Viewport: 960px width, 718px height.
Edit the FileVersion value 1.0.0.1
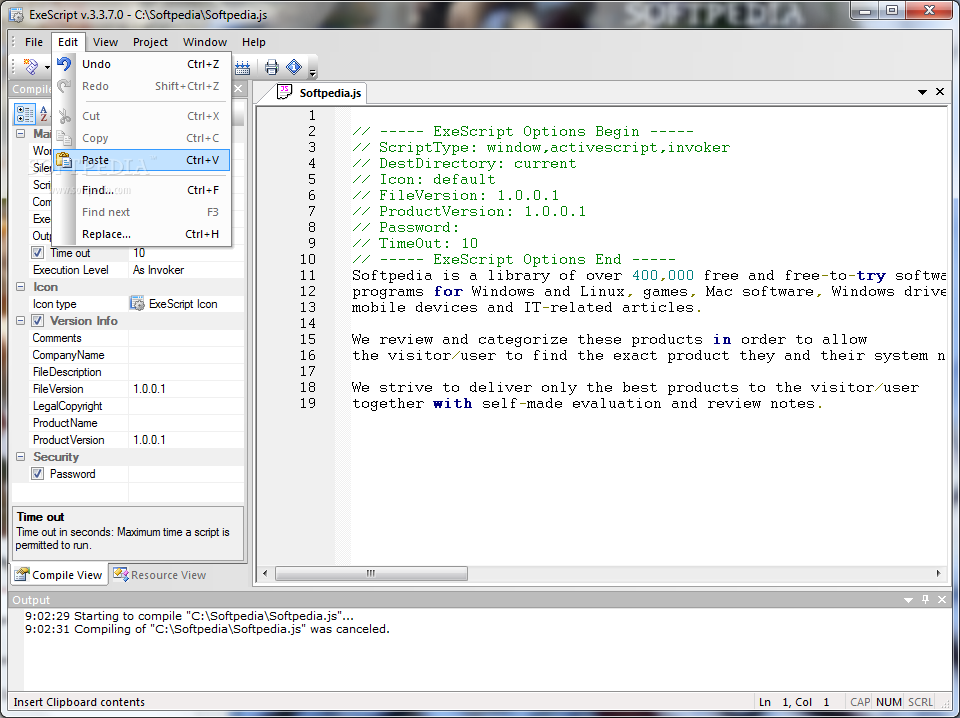click(186, 389)
